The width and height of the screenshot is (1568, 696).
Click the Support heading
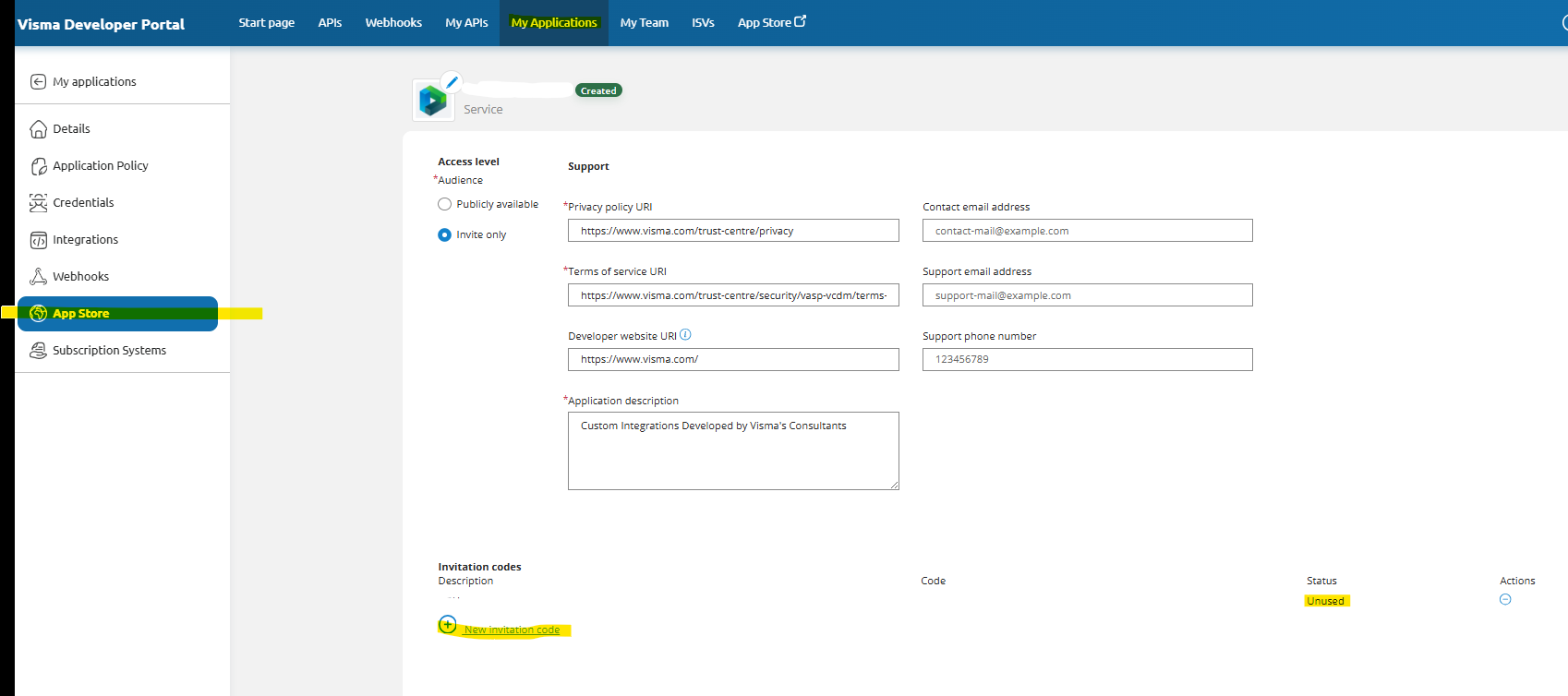588,166
